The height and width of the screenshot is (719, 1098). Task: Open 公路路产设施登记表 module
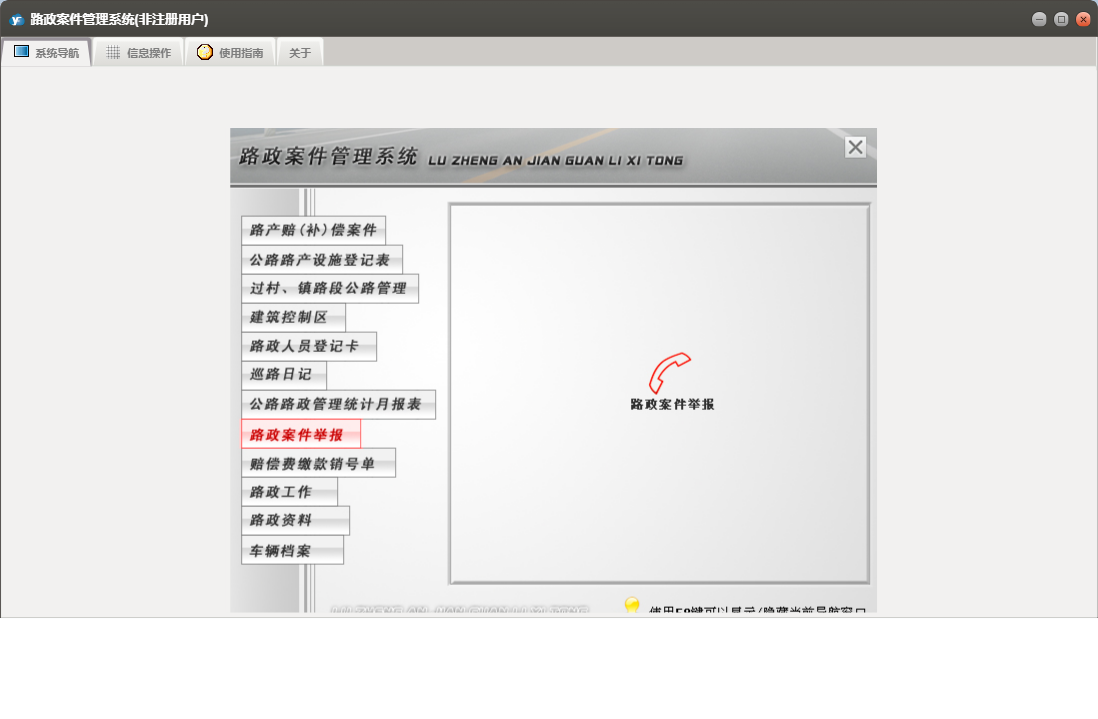click(321, 260)
